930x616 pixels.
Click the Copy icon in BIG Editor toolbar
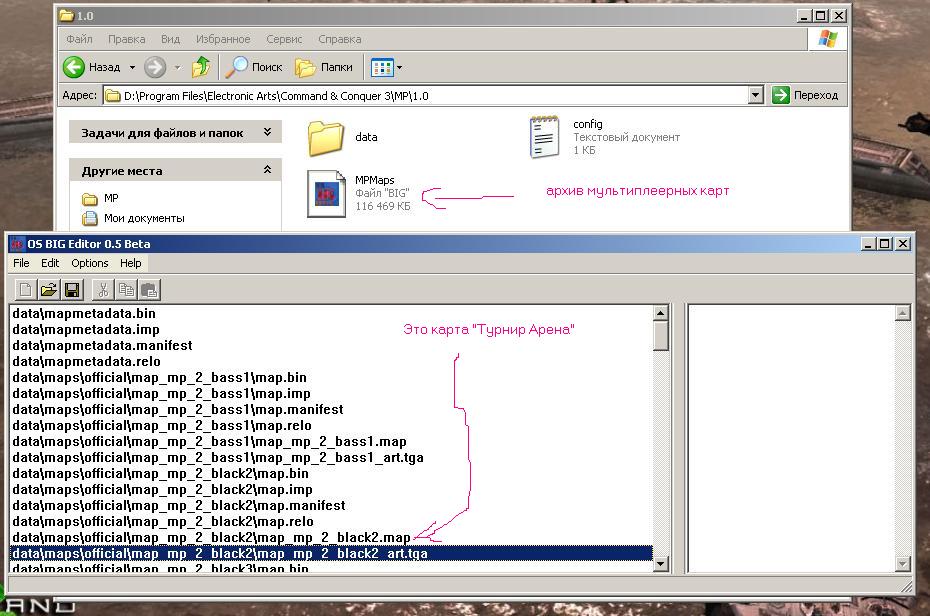tap(126, 290)
